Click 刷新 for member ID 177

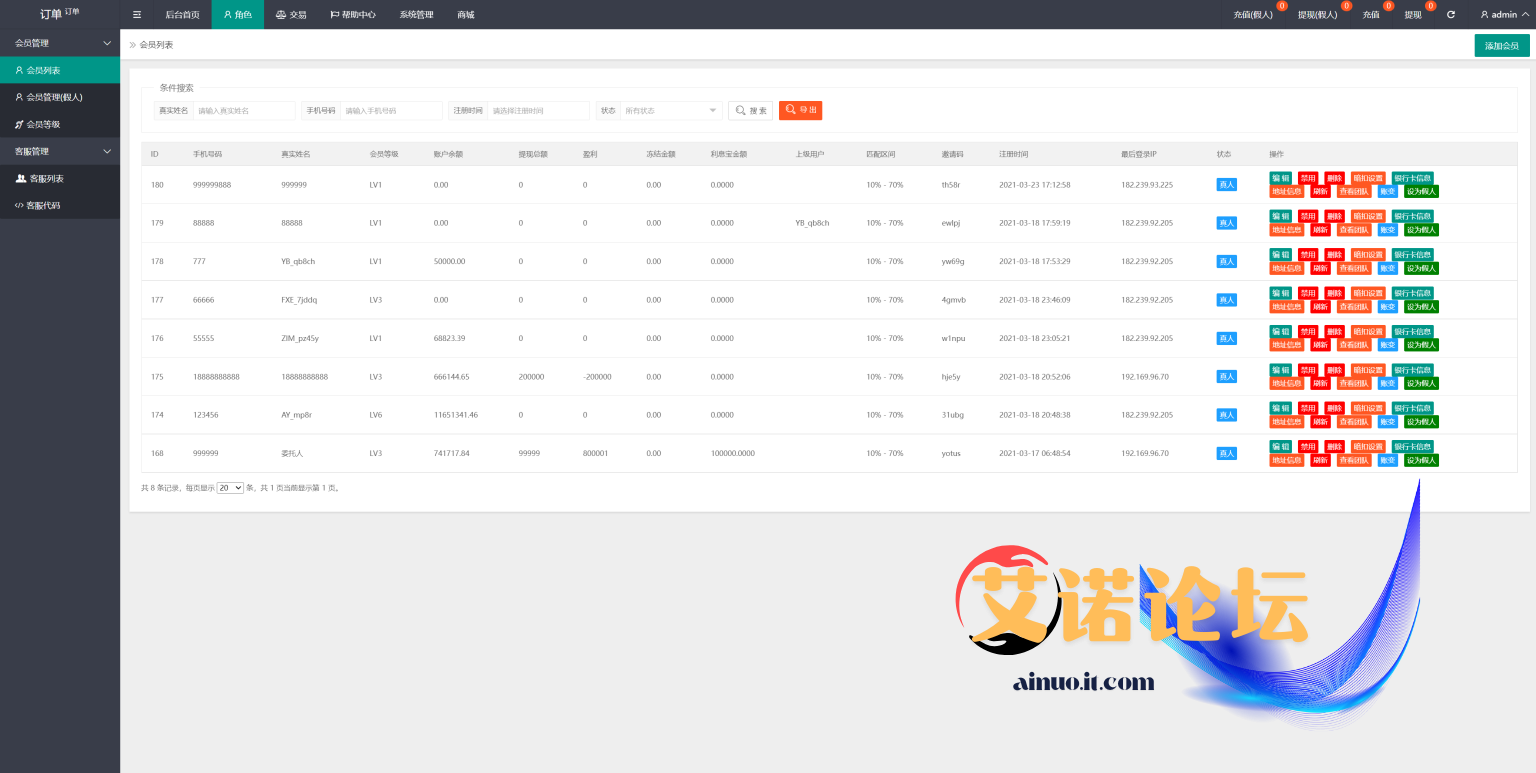pos(1320,307)
